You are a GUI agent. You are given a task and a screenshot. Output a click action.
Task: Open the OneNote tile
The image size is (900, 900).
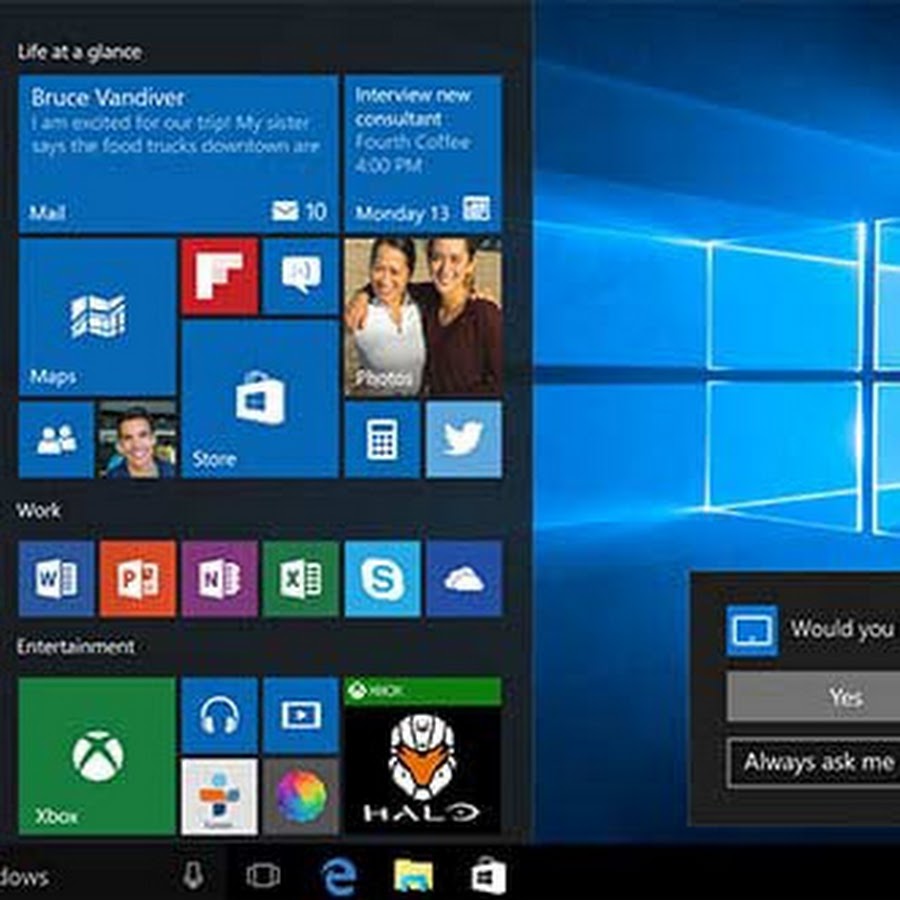tap(219, 579)
